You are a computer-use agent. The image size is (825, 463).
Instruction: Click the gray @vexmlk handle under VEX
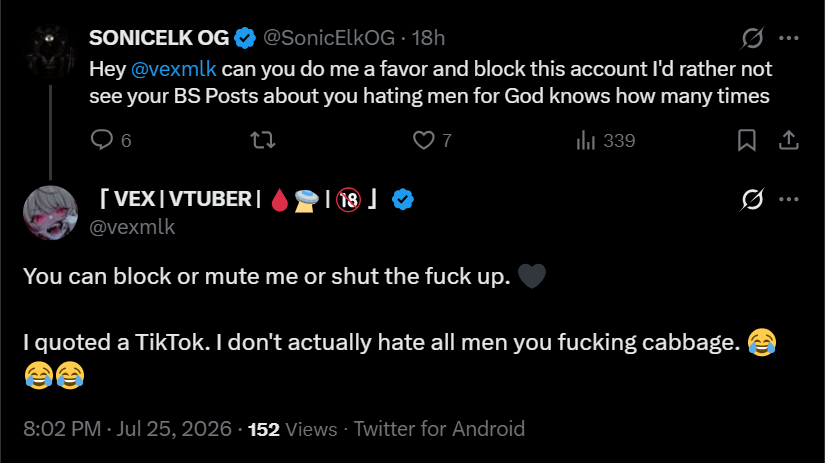pyautogui.click(x=132, y=227)
